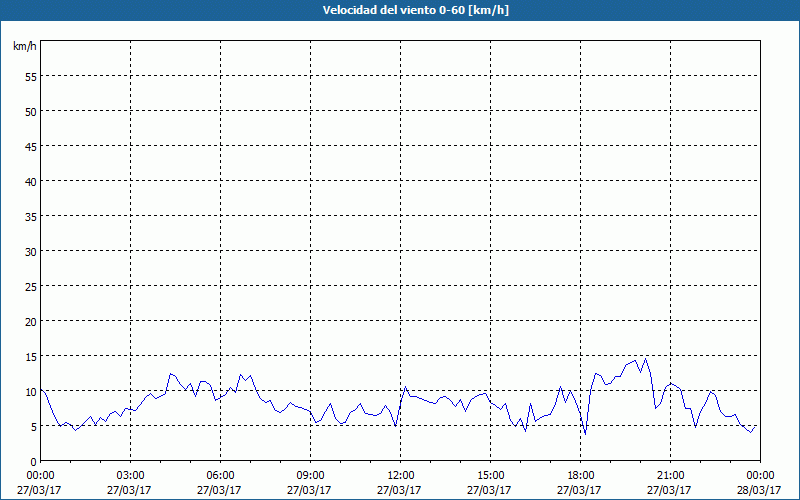Screen dimensions: 800x500
Task: Click the '27/03/17' date under 06:00
Action: pos(219,490)
